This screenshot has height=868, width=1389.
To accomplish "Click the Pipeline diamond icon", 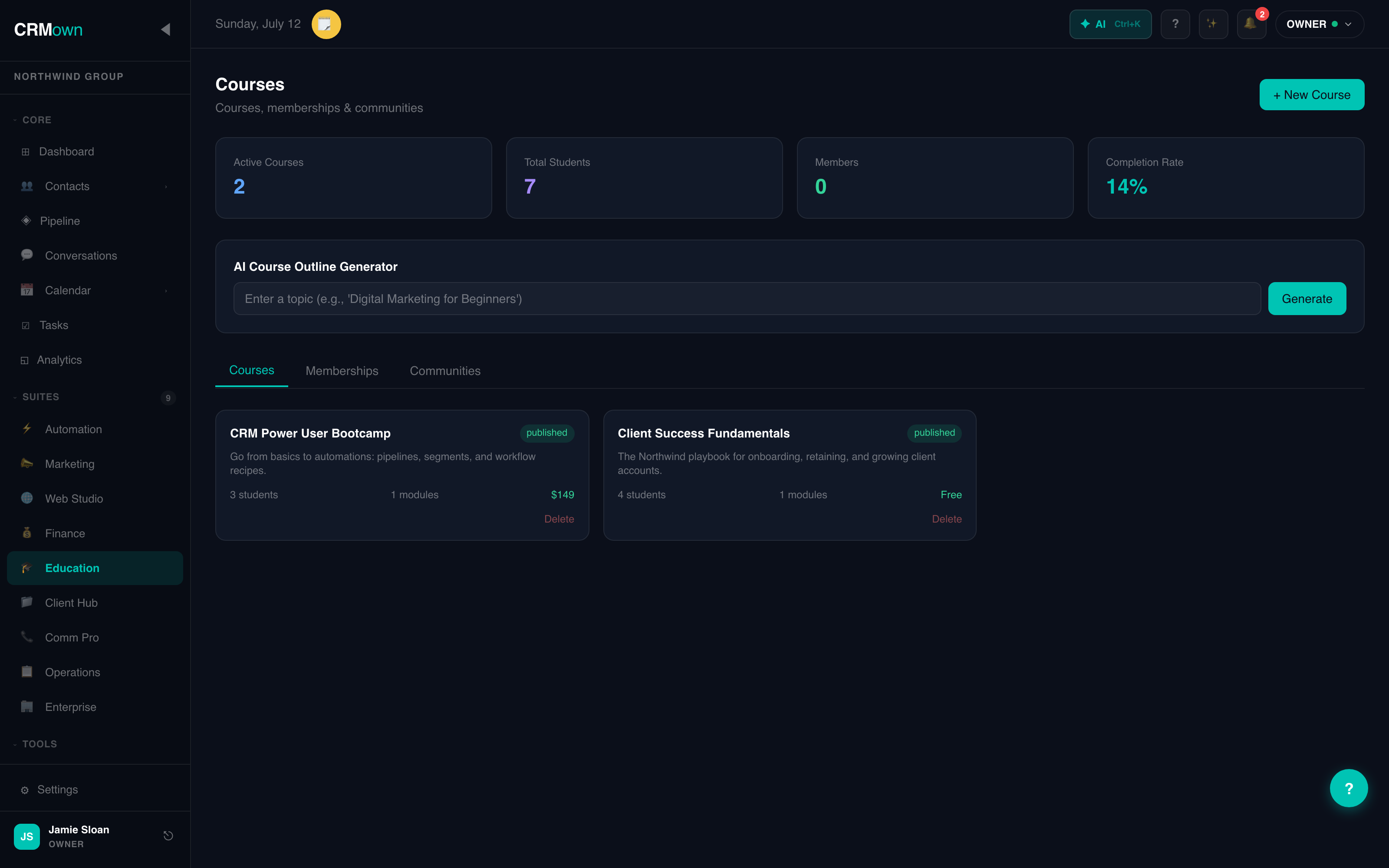I will (26, 220).
